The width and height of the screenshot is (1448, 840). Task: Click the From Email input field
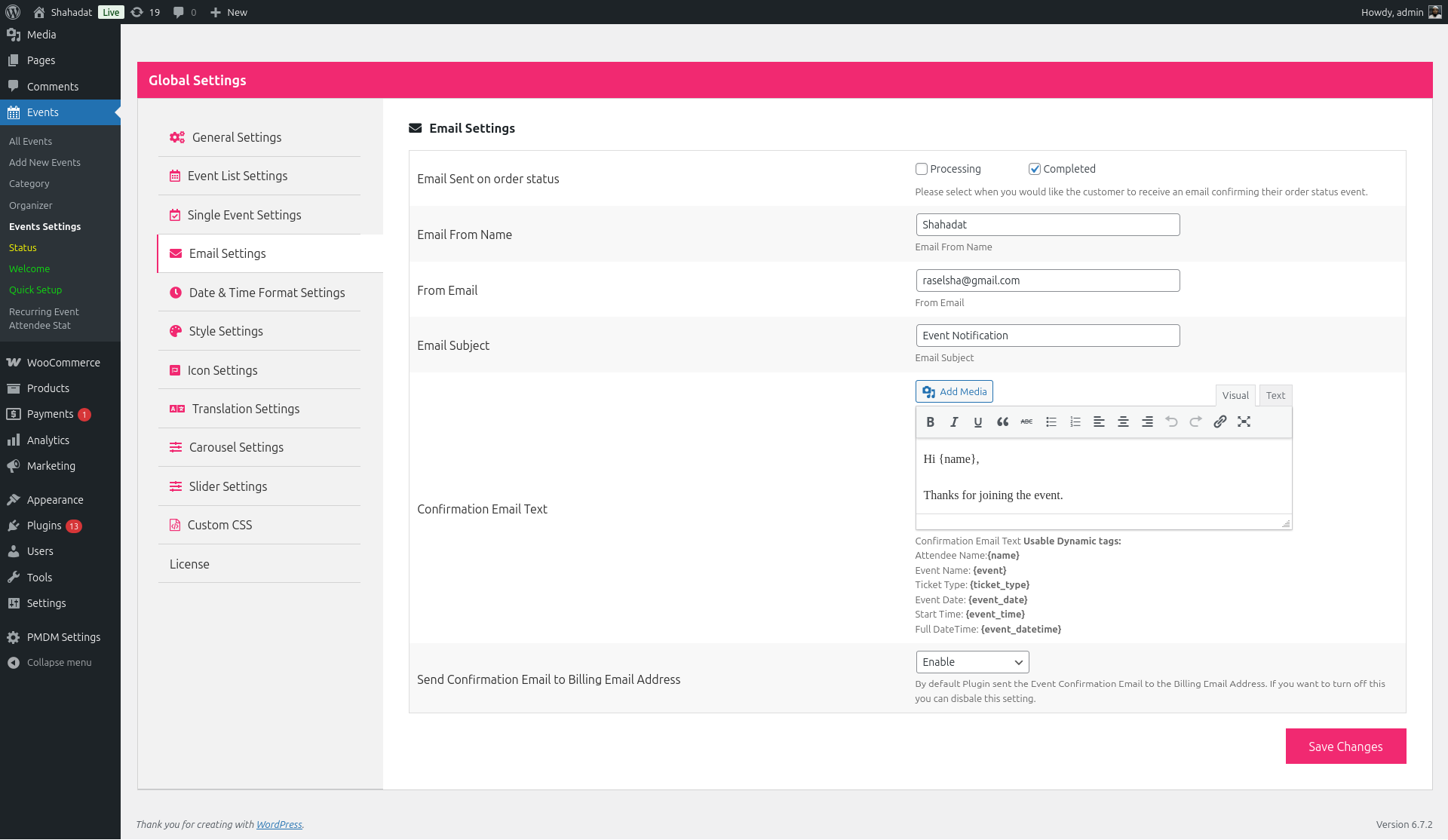(1048, 281)
